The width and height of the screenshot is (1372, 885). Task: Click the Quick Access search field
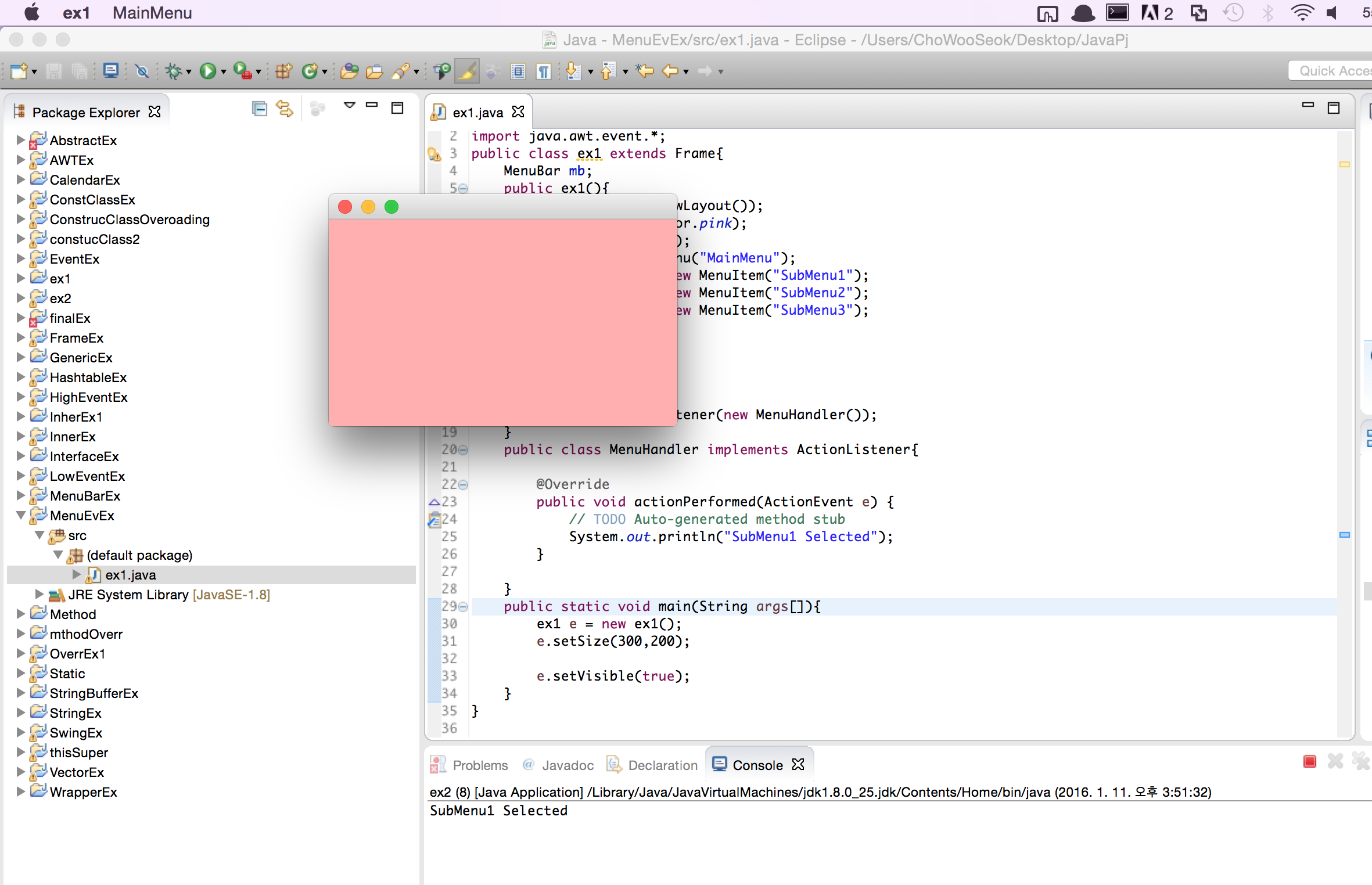(x=1334, y=71)
